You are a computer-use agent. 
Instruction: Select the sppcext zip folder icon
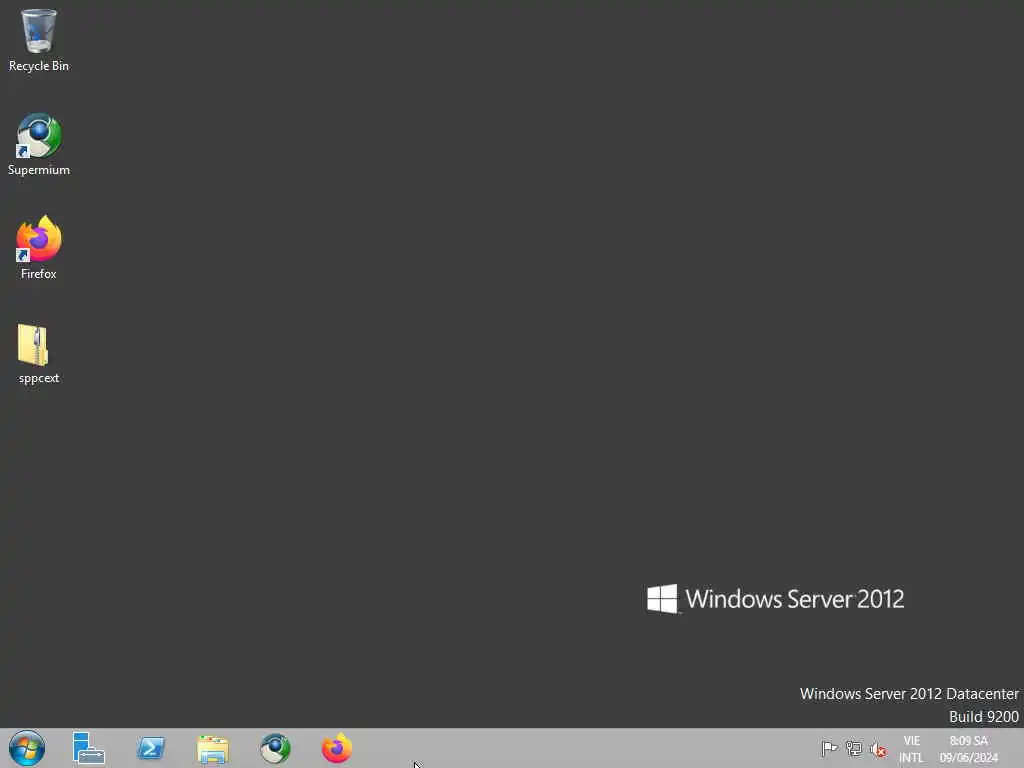coord(39,353)
